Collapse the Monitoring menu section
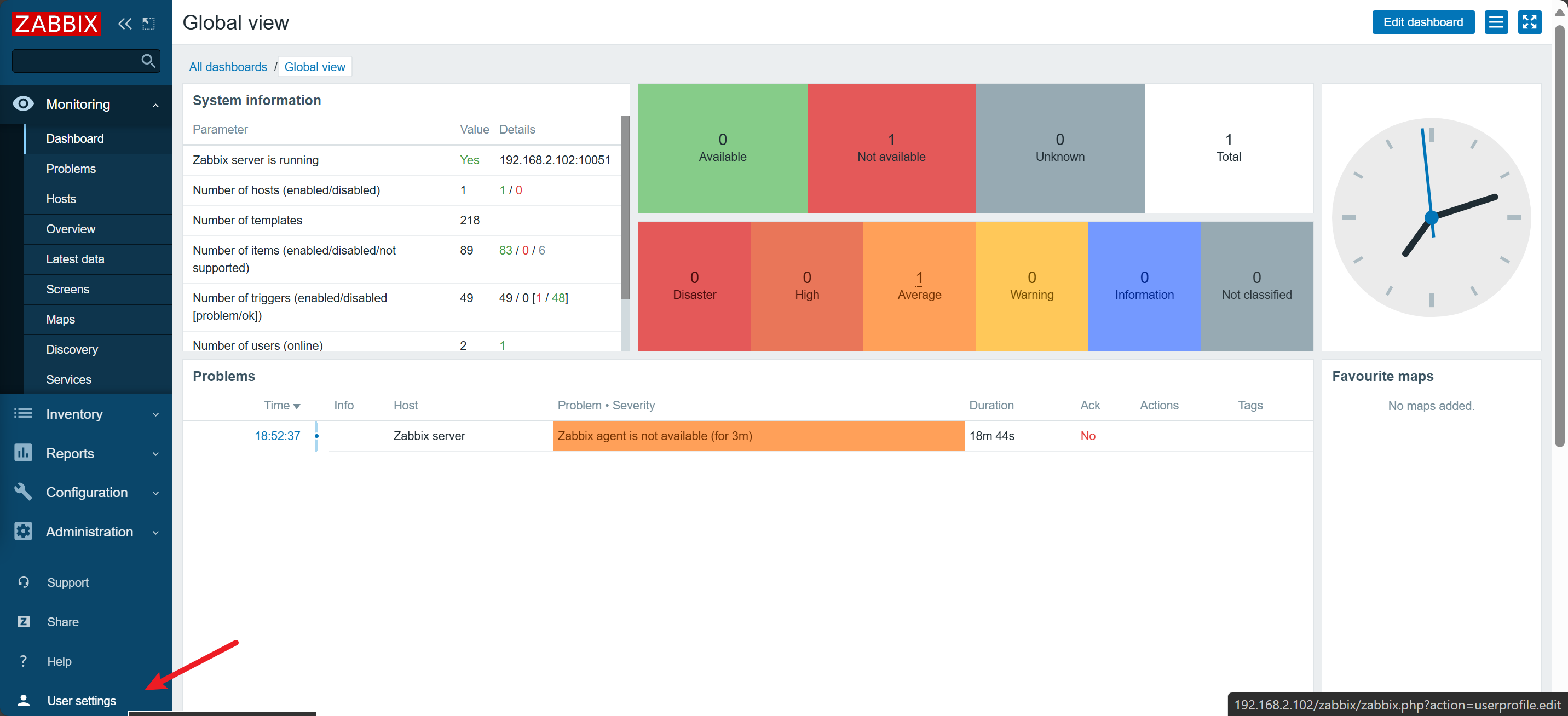 pos(156,105)
